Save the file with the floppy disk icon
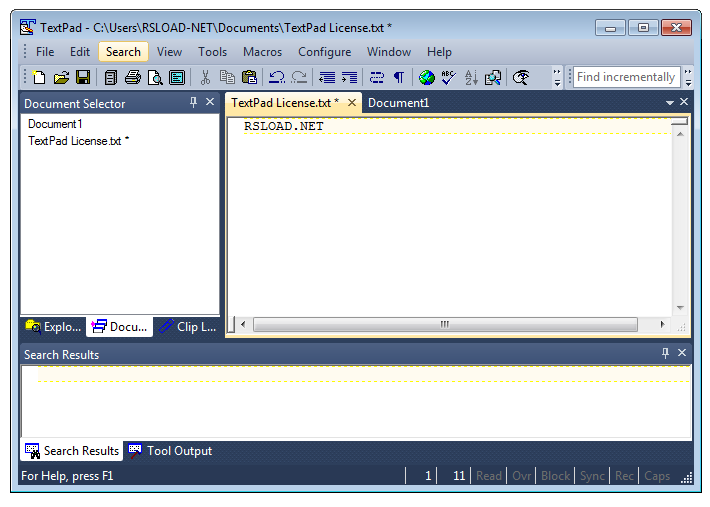Image resolution: width=710 pixels, height=507 pixels. click(x=83, y=77)
